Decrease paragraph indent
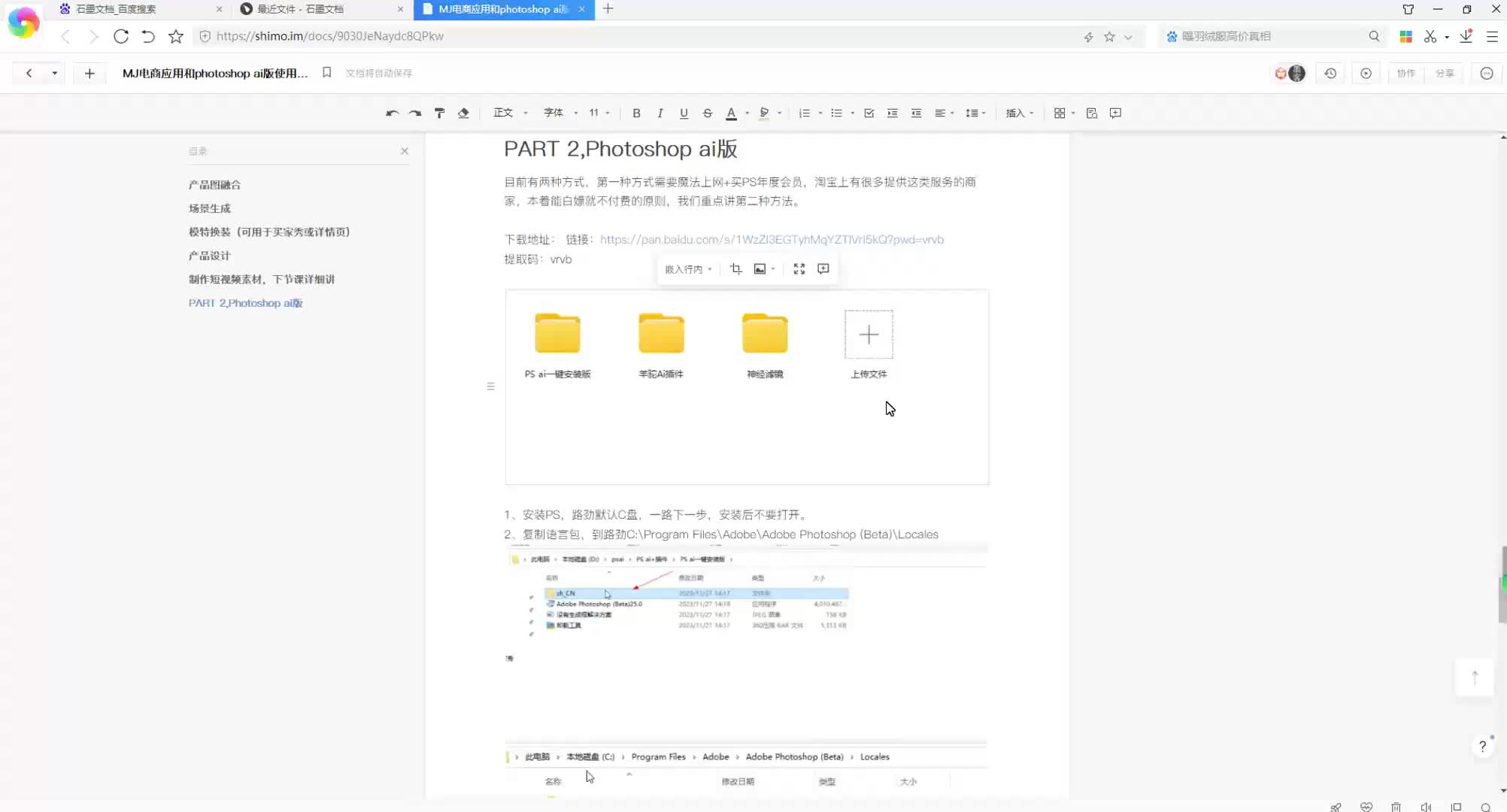 916,113
